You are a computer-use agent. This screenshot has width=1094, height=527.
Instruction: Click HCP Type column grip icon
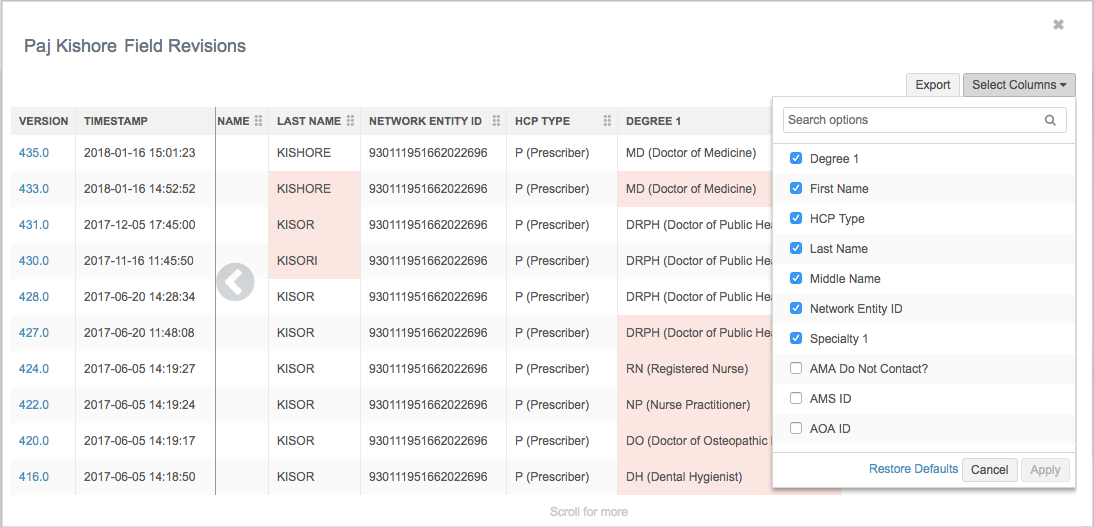(x=607, y=121)
